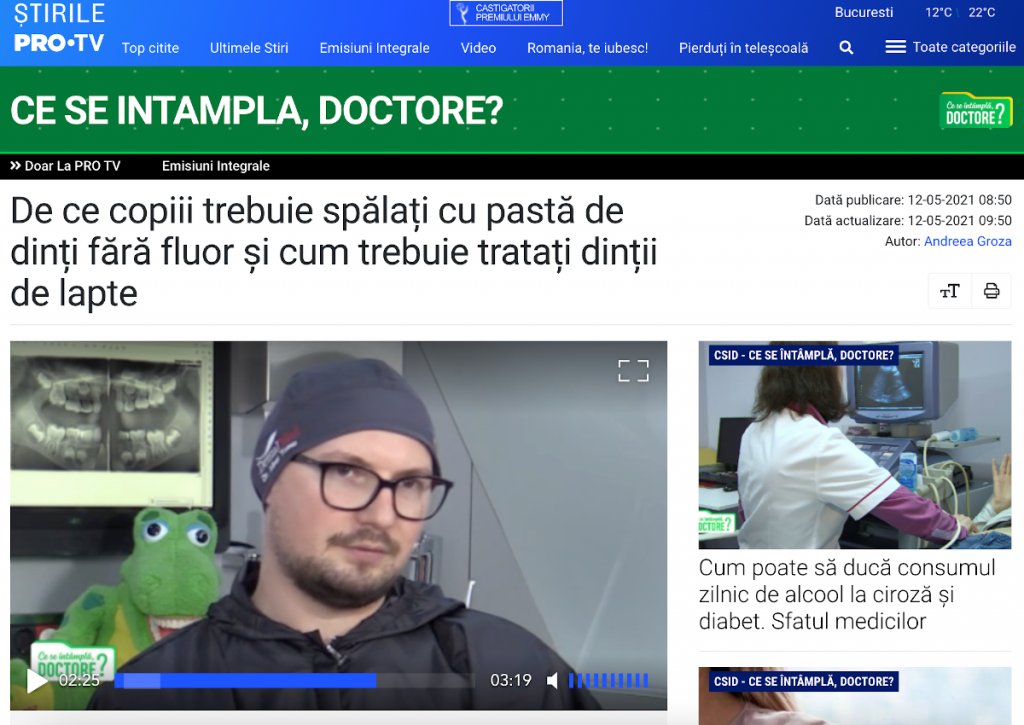The image size is (1024, 725).
Task: Open Pierduți în teleșcoală section
Action: pyautogui.click(x=743, y=48)
